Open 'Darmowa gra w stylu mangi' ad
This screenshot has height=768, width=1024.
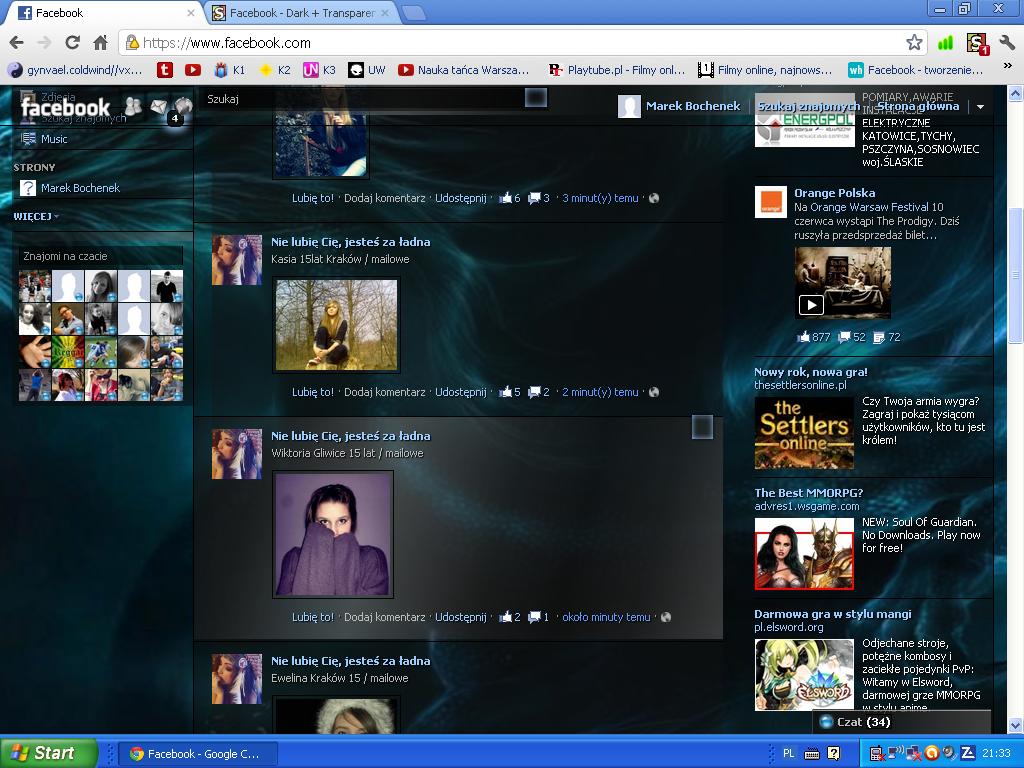click(x=833, y=614)
